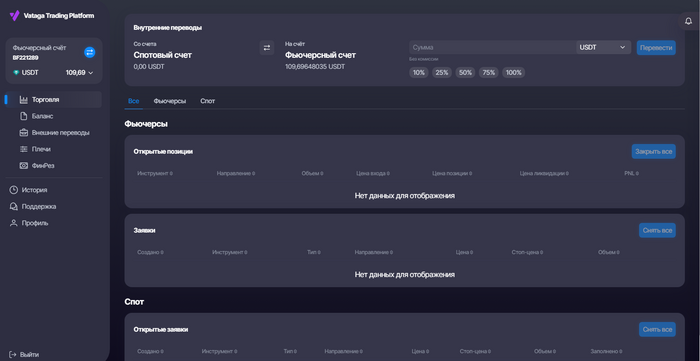
Task: Select the 10% amount chip
Action: coord(419,73)
